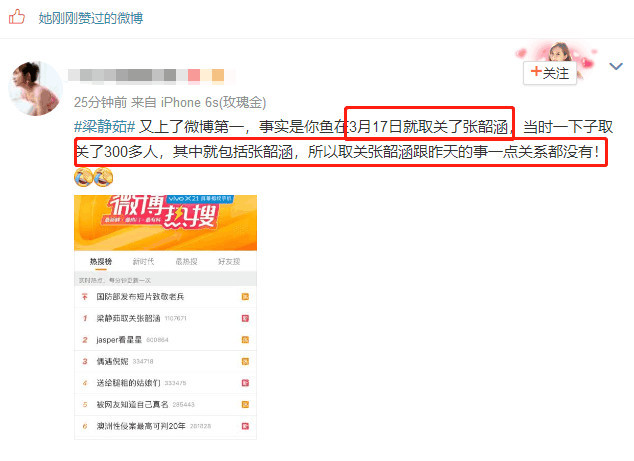The height and width of the screenshot is (461, 634).
Task: Switch to the 最热搜 tab
Action: 186,262
